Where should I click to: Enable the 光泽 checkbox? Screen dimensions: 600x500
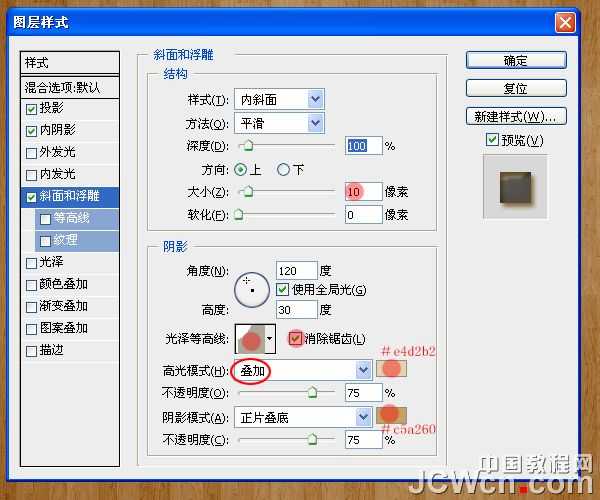tap(31, 263)
